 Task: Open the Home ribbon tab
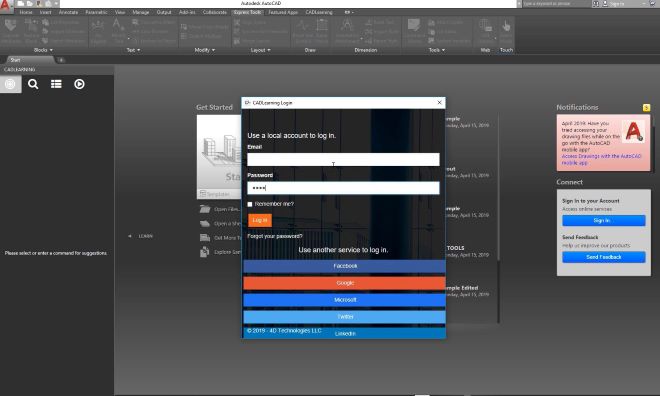pyautogui.click(x=26, y=13)
